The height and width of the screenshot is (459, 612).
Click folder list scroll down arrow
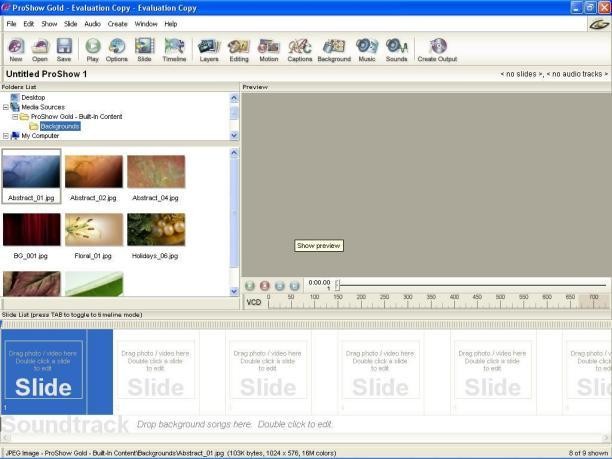[234, 135]
